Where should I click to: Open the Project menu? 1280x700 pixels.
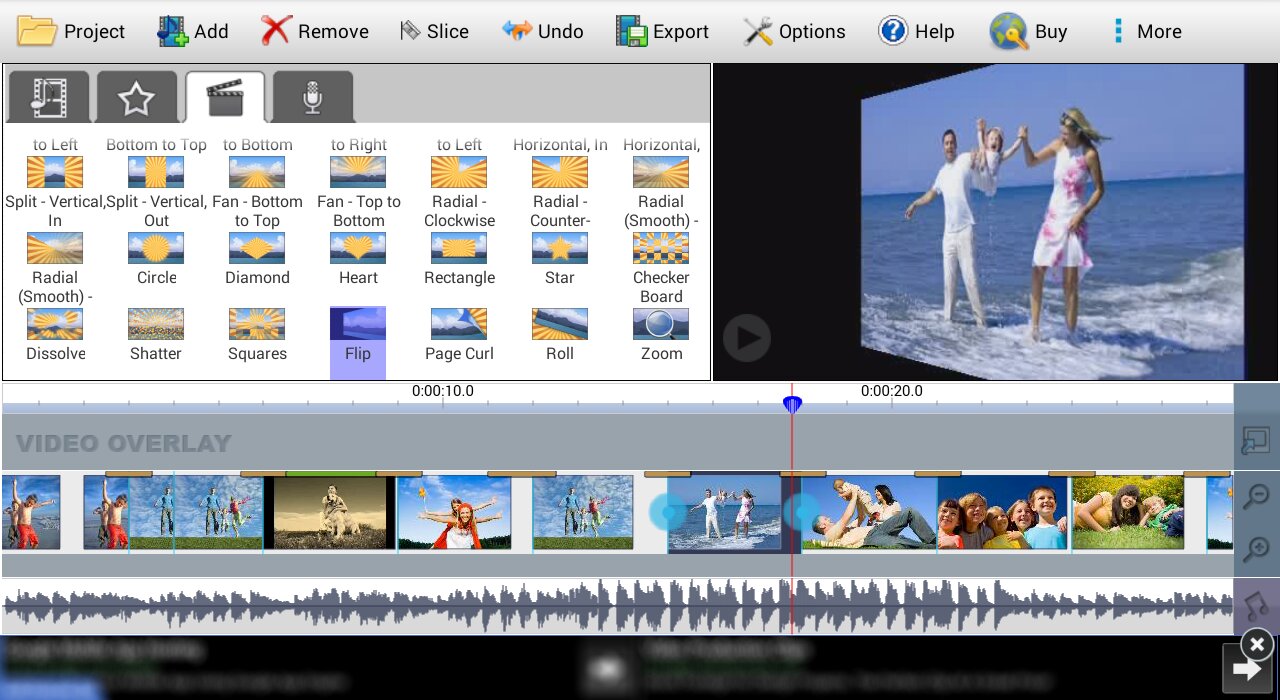[x=71, y=31]
